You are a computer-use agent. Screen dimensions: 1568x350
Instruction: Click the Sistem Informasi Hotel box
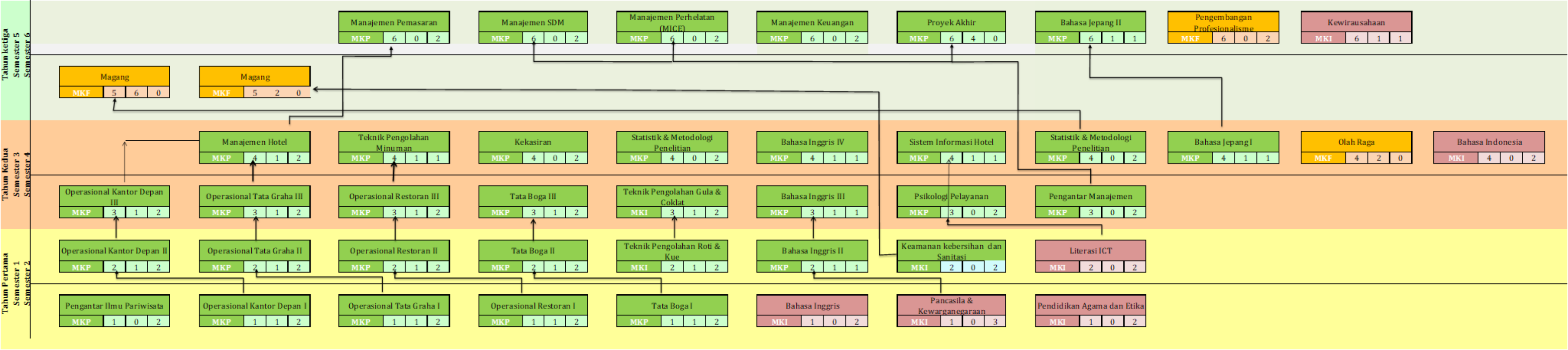(951, 142)
